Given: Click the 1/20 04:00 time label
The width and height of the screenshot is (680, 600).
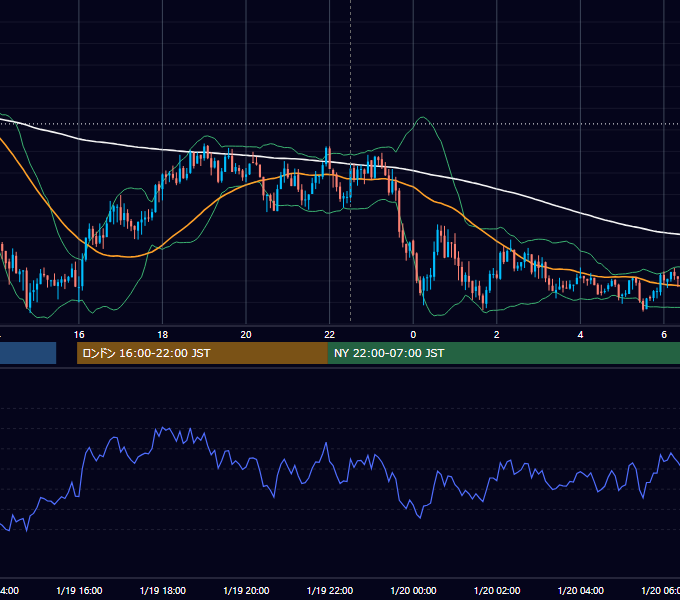Looking at the screenshot, I should click(580, 590).
